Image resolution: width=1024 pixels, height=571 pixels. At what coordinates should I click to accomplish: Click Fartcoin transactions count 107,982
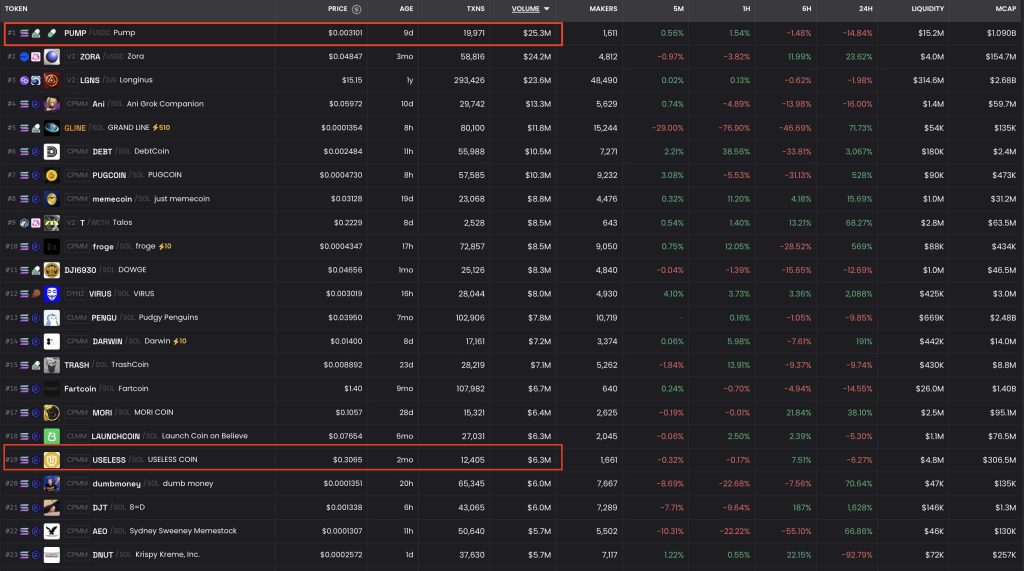[470, 389]
